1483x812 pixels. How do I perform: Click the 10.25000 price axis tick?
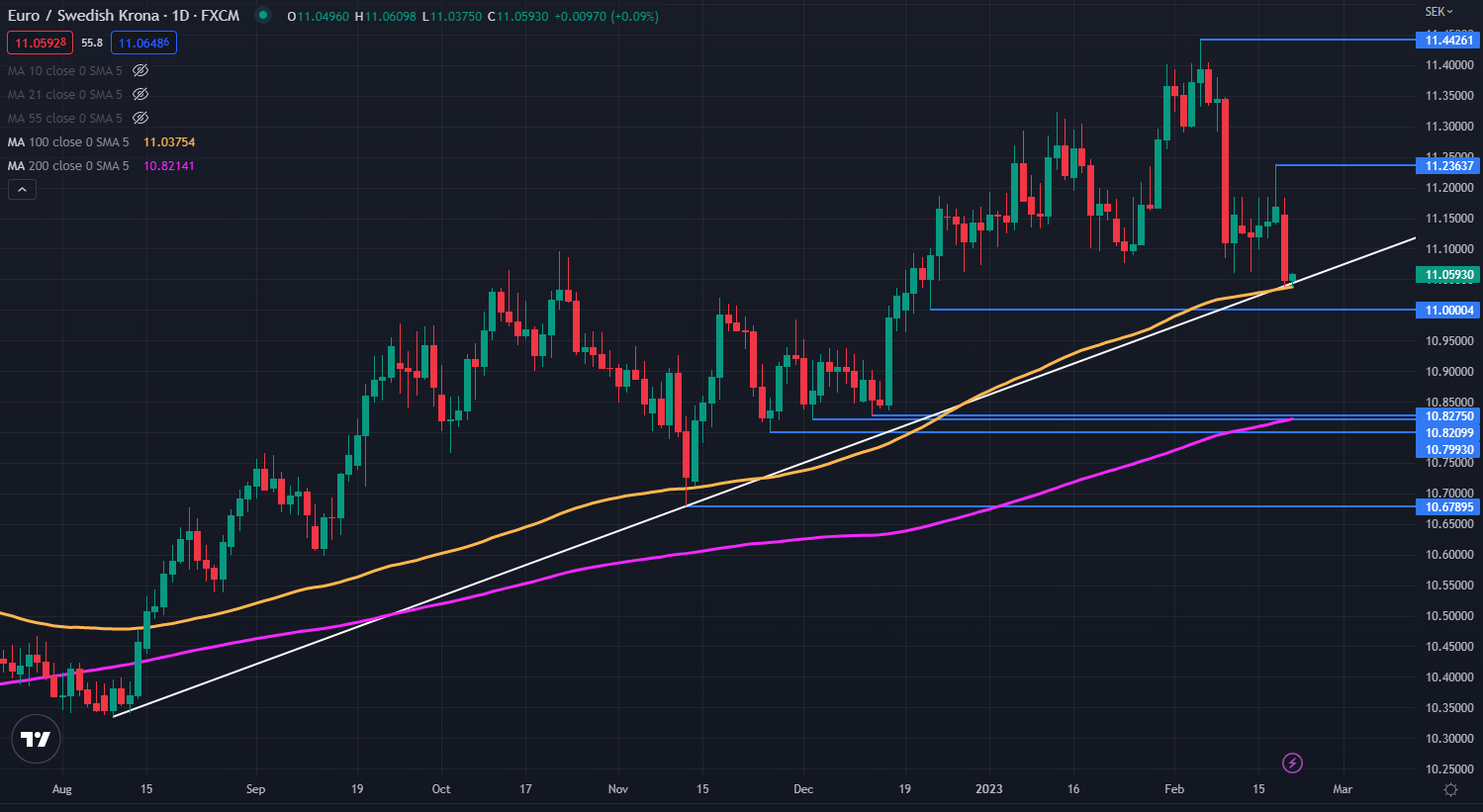[x=1449, y=769]
